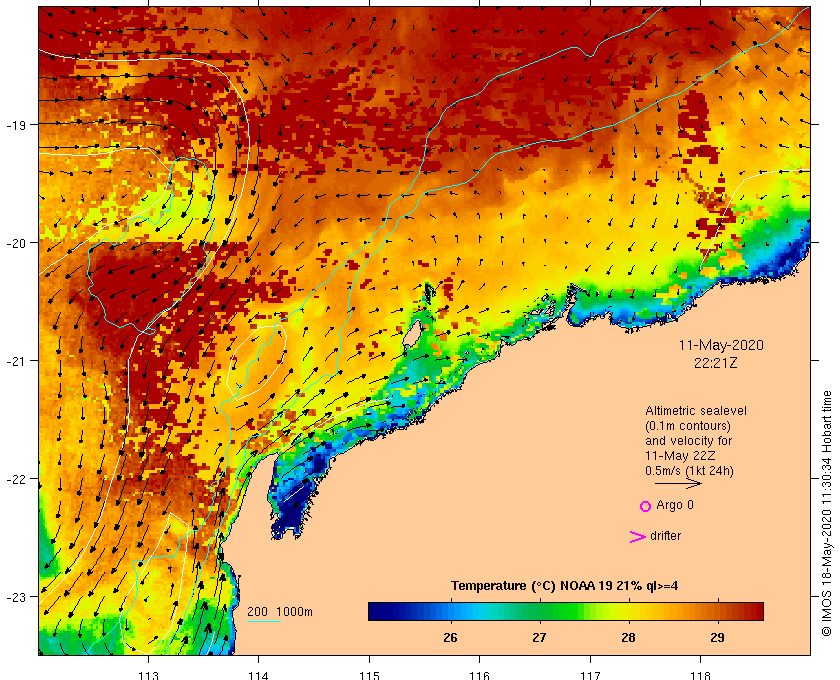Image resolution: width=840 pixels, height=680 pixels.
Task: Click longitude axis label 113
Action: pos(148,675)
